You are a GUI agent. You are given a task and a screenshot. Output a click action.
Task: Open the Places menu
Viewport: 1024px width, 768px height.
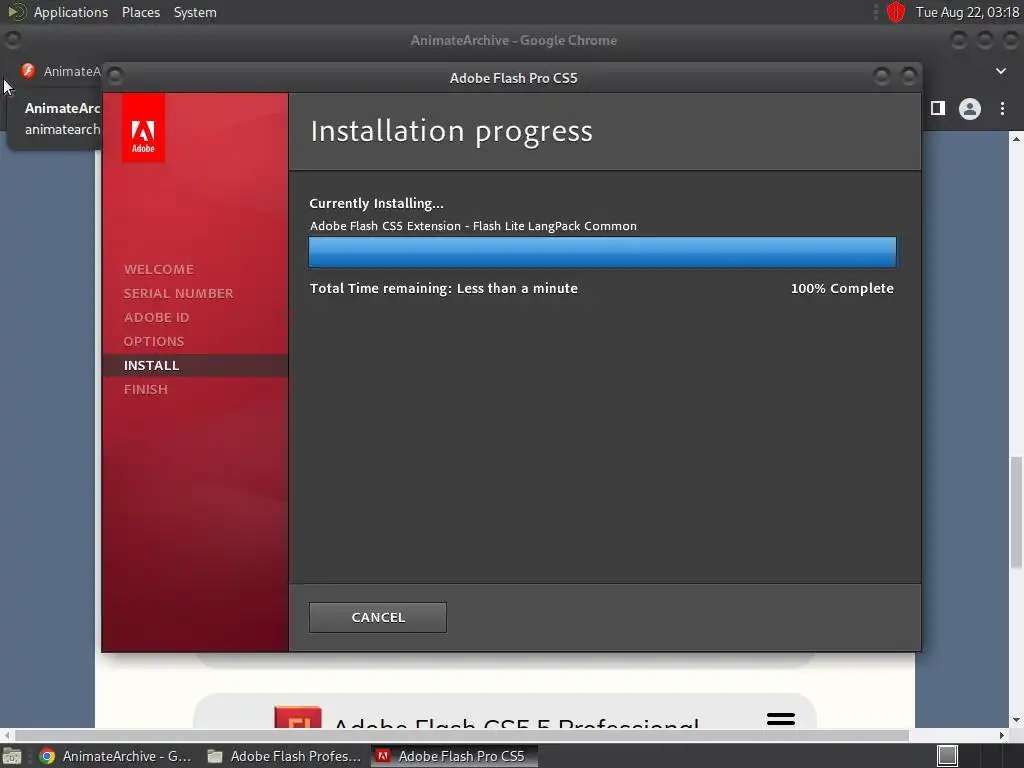pos(140,12)
